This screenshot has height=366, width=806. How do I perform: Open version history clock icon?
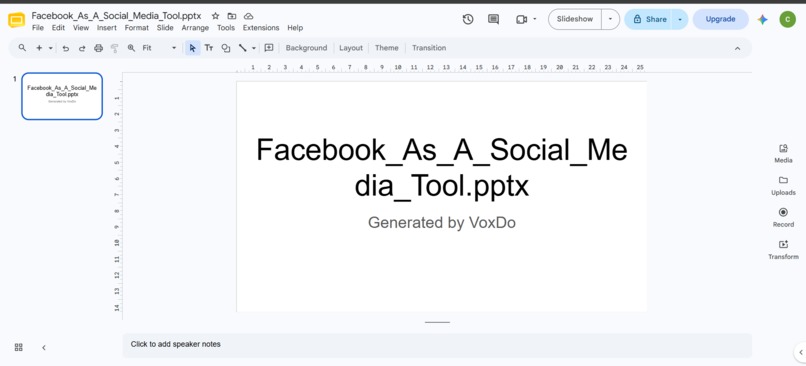468,20
